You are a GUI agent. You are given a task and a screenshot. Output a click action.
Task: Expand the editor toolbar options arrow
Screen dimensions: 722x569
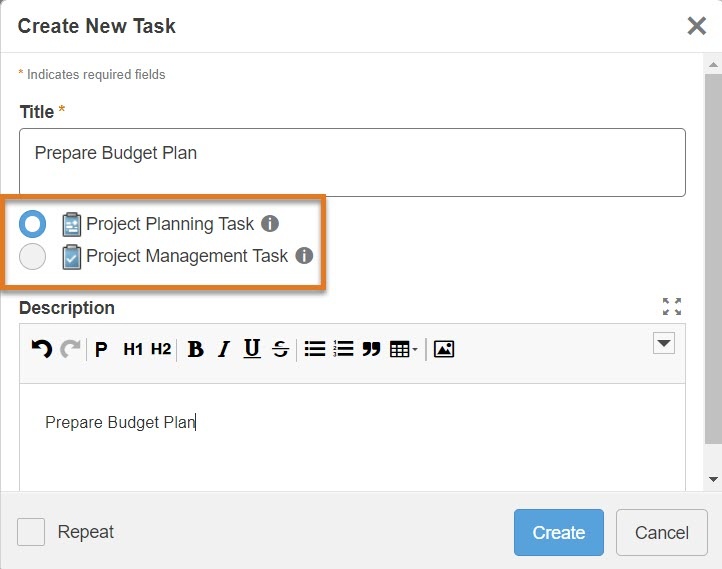(664, 344)
